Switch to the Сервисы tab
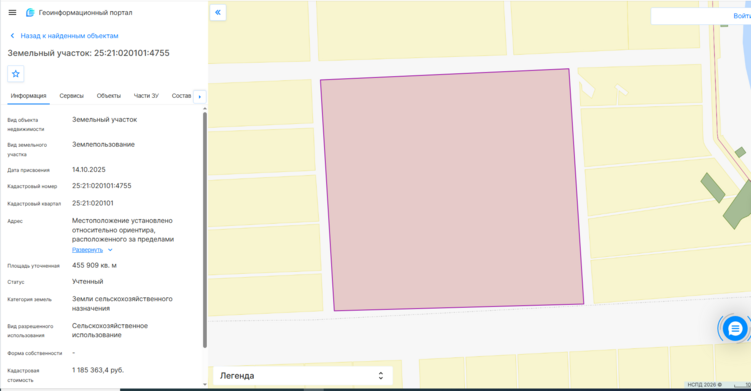751x391 pixels. tap(71, 96)
